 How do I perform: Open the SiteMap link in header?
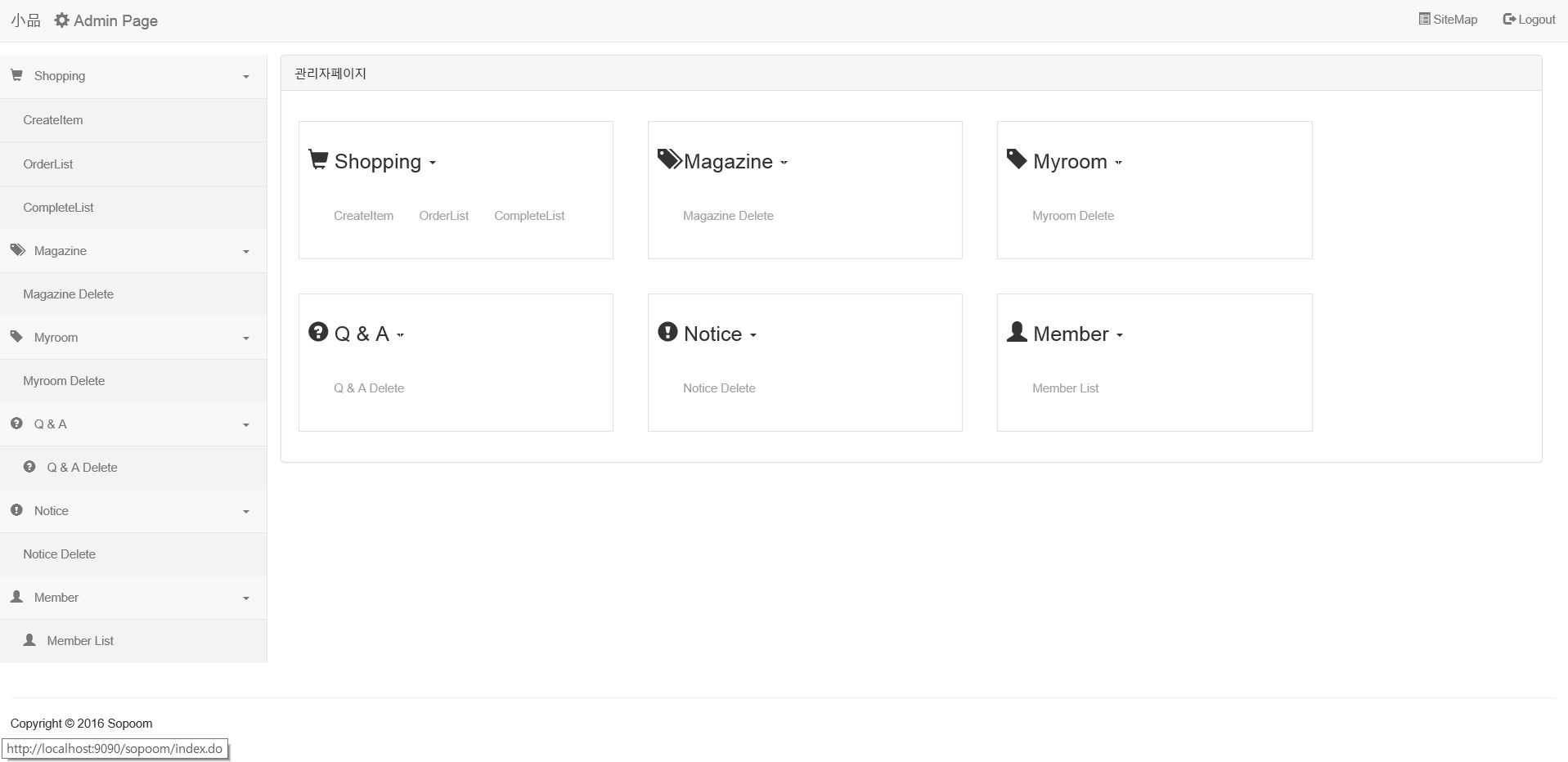[1448, 20]
